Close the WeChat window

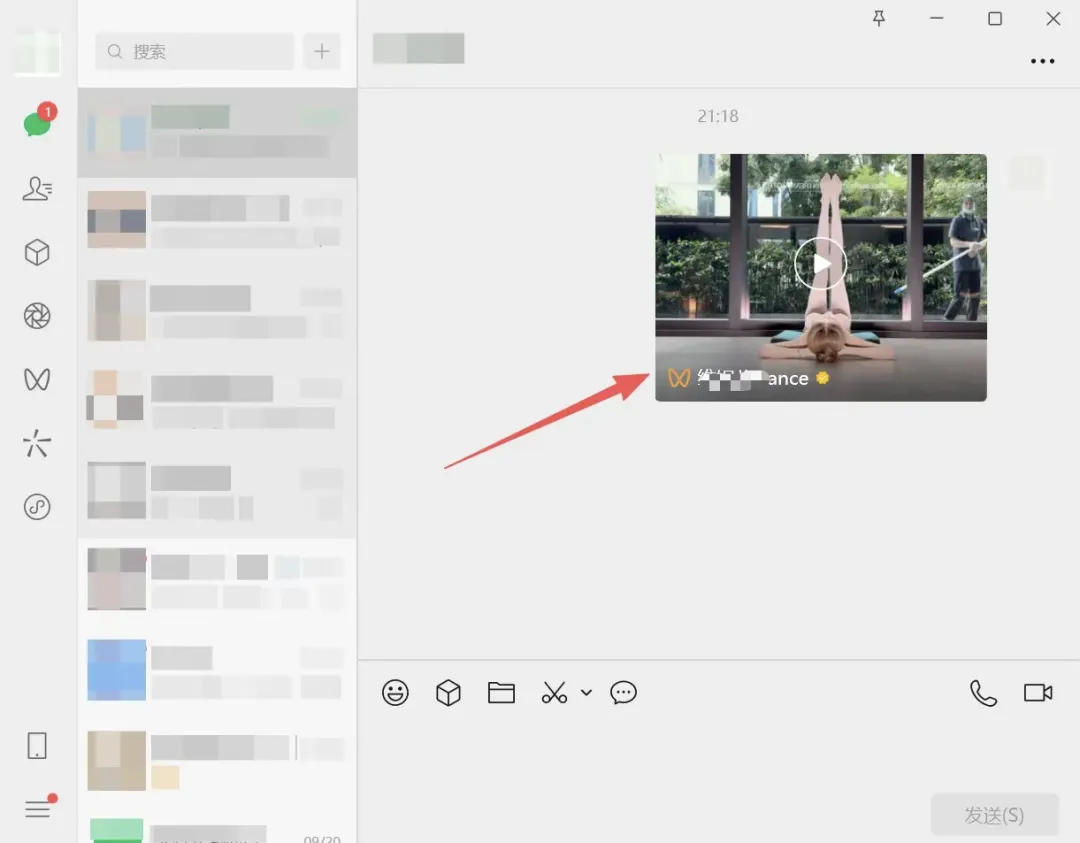tap(1053, 19)
